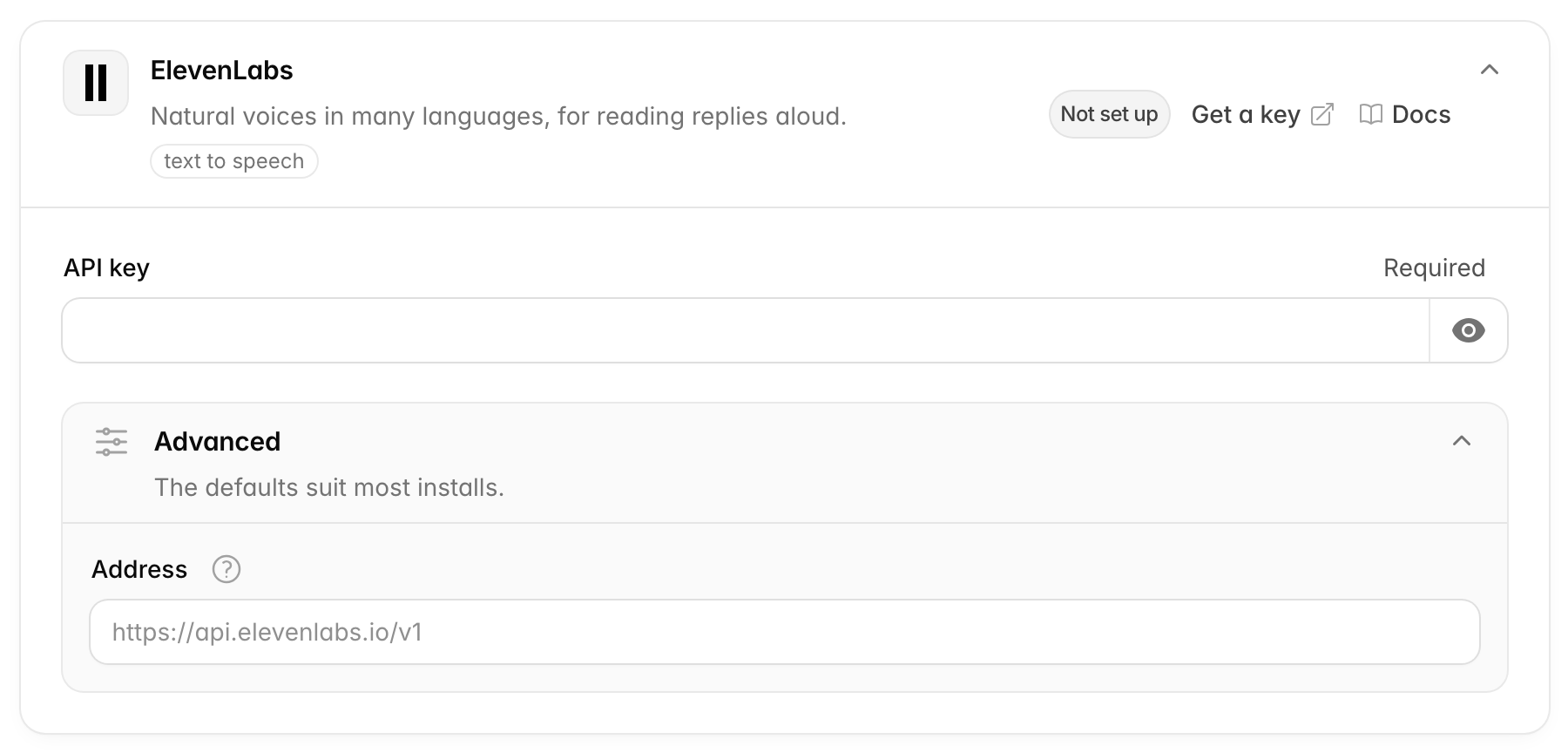The image size is (1568, 753).
Task: Click the 'Required' label
Action: click(x=1434, y=268)
